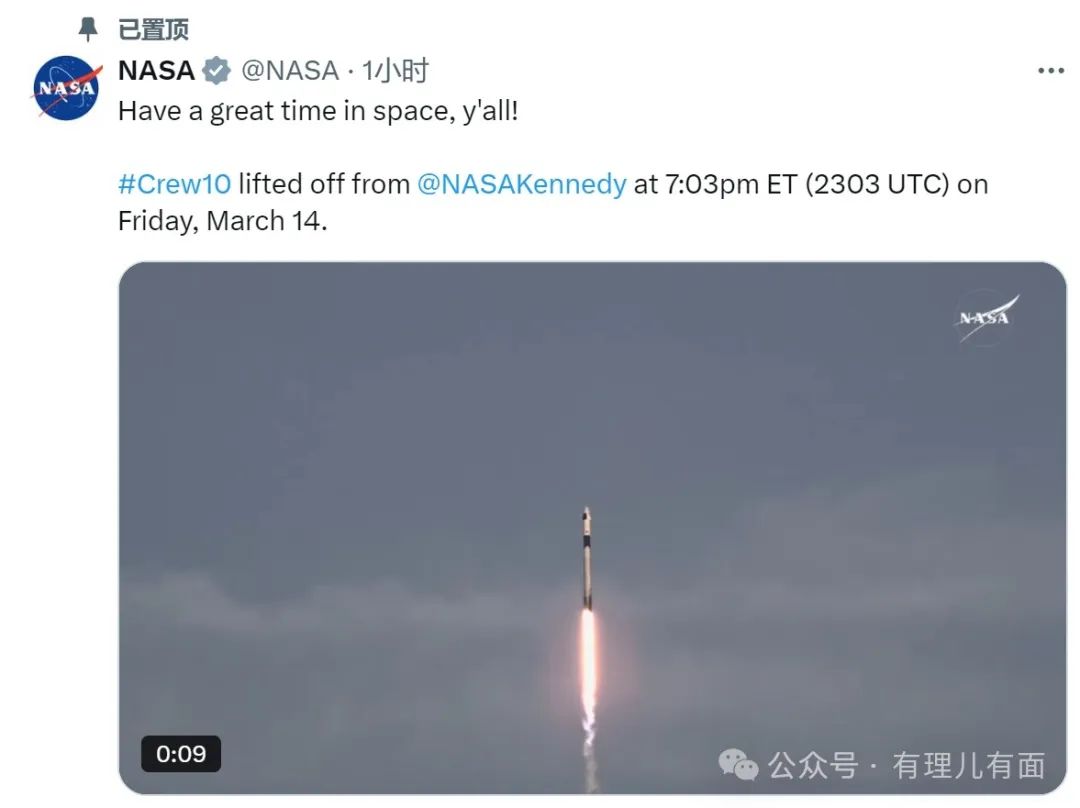Screen dimensions: 1080x808
Task: Open the #Crew10 hashtag
Action: (x=174, y=184)
